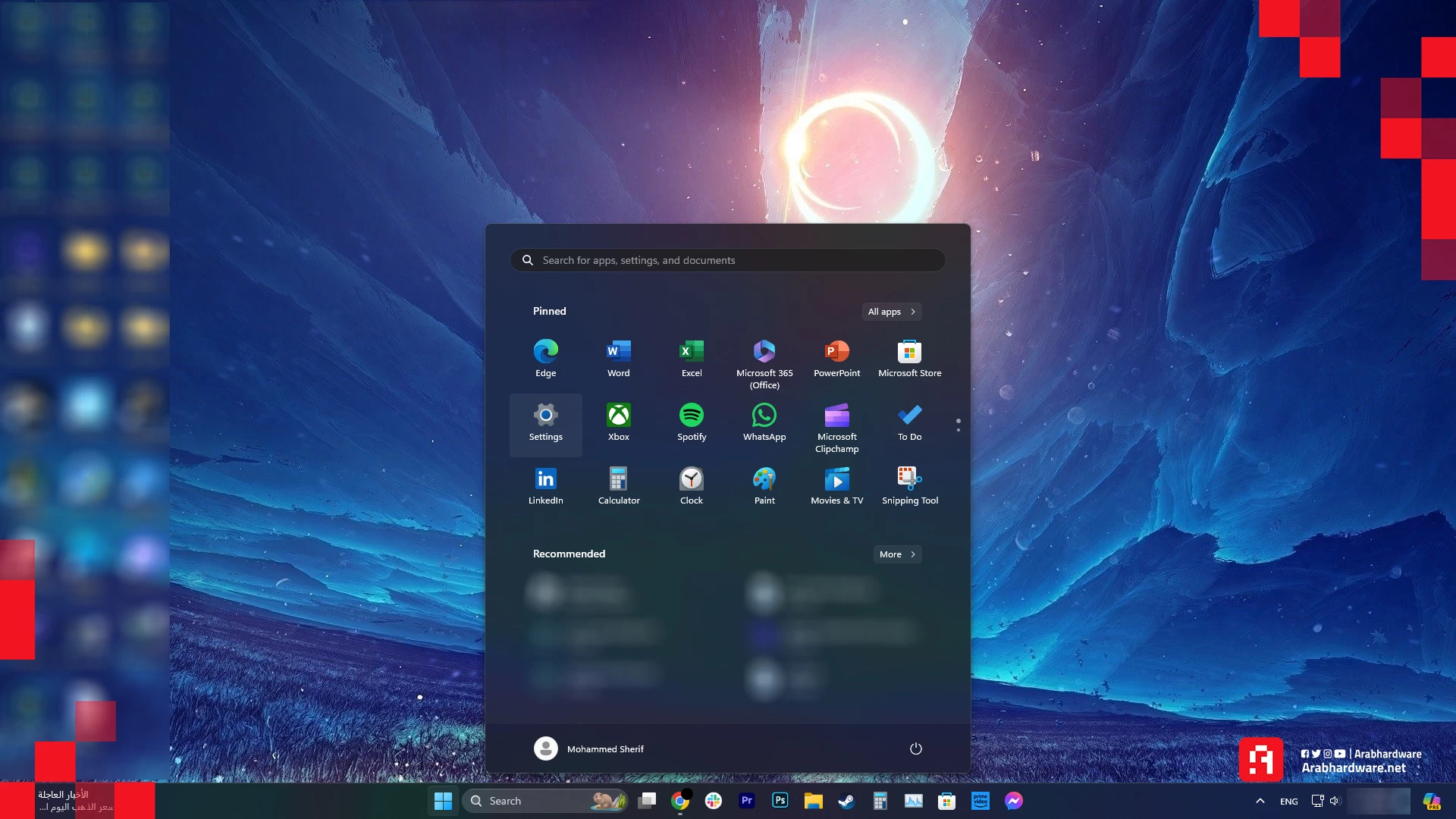
Task: Open Steam from the taskbar
Action: click(847, 801)
